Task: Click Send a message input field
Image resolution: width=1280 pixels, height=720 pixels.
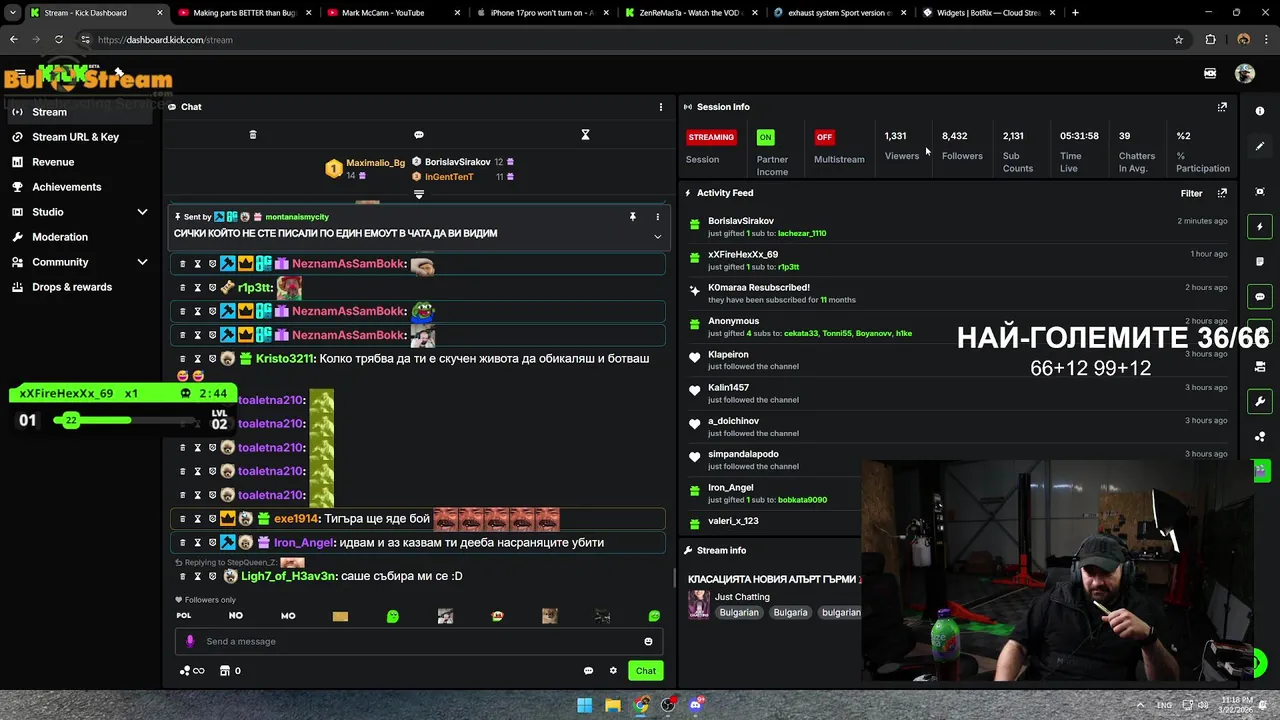Action: (418, 642)
